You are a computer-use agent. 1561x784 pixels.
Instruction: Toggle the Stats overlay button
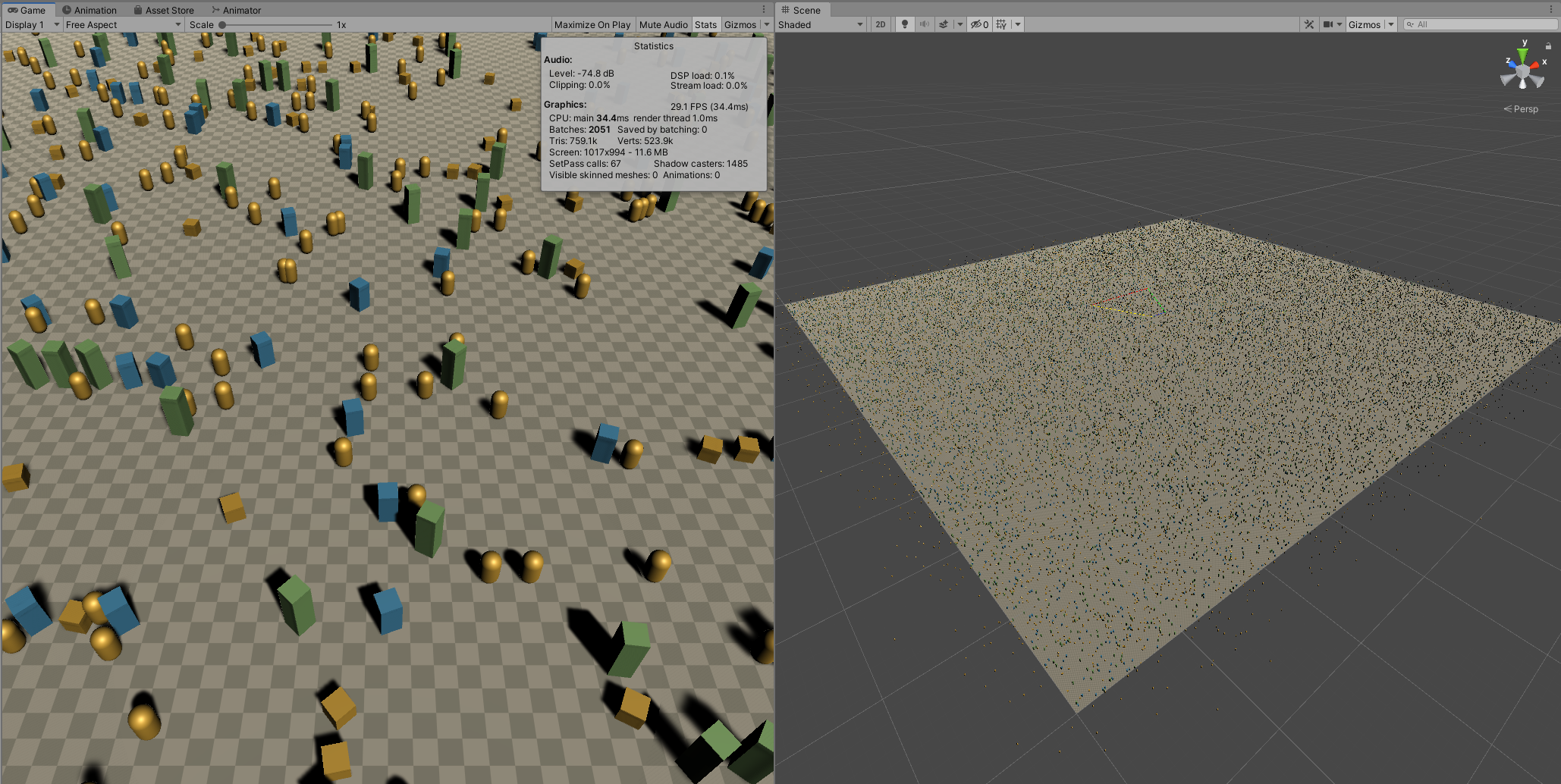point(705,24)
